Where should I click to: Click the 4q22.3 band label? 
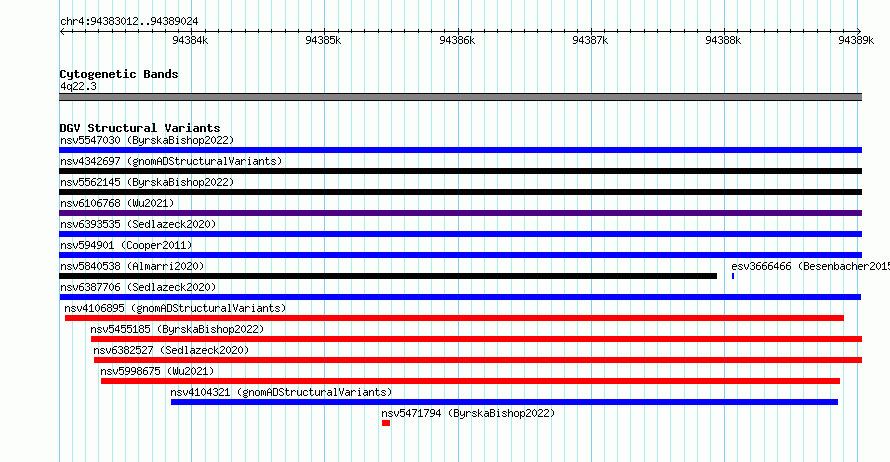(x=78, y=86)
